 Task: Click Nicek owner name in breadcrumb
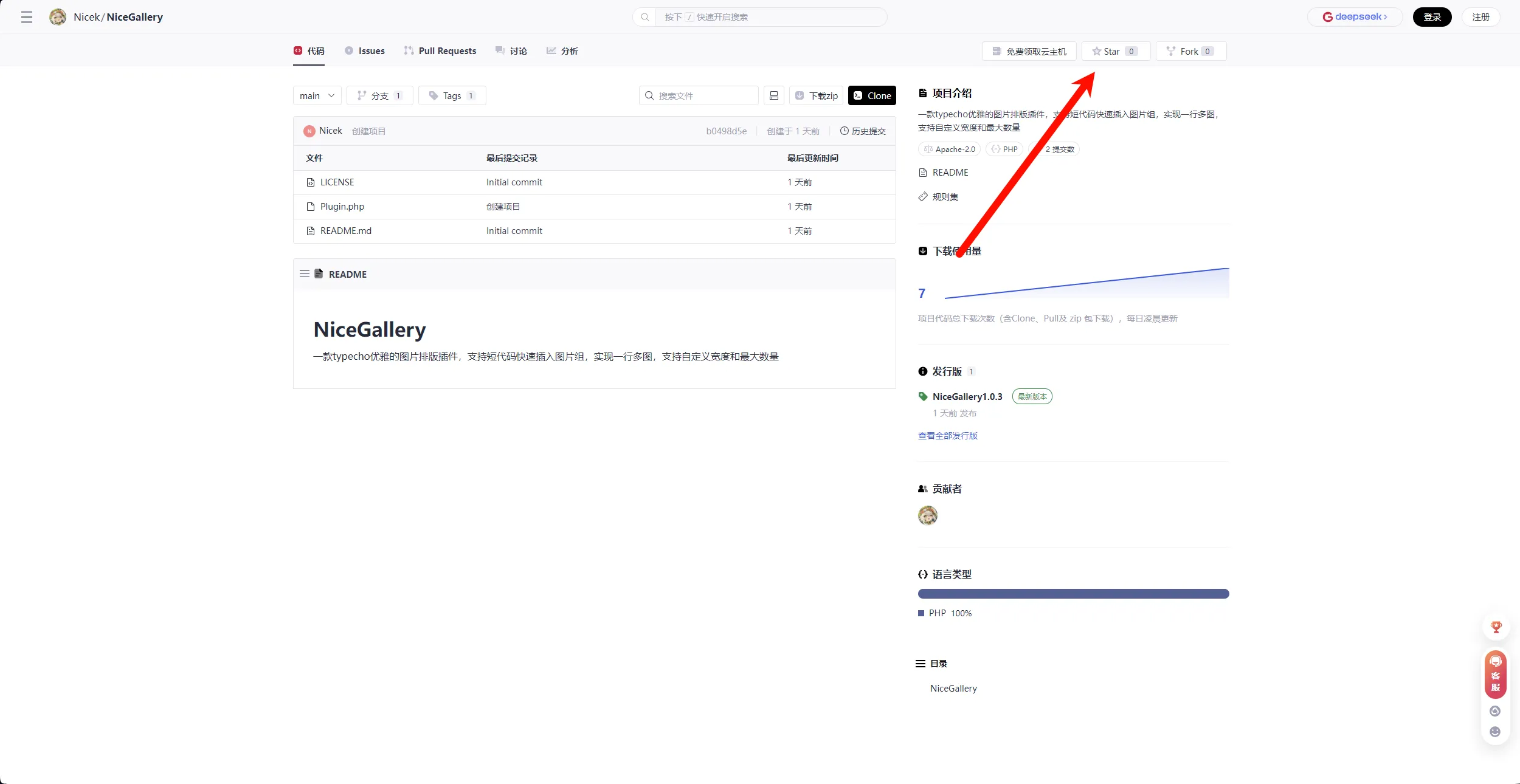click(86, 17)
